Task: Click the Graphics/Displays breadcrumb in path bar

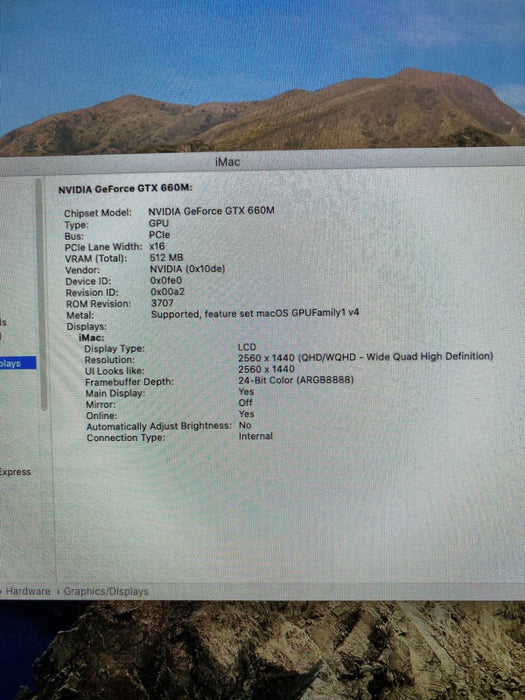Action: pyautogui.click(x=106, y=592)
